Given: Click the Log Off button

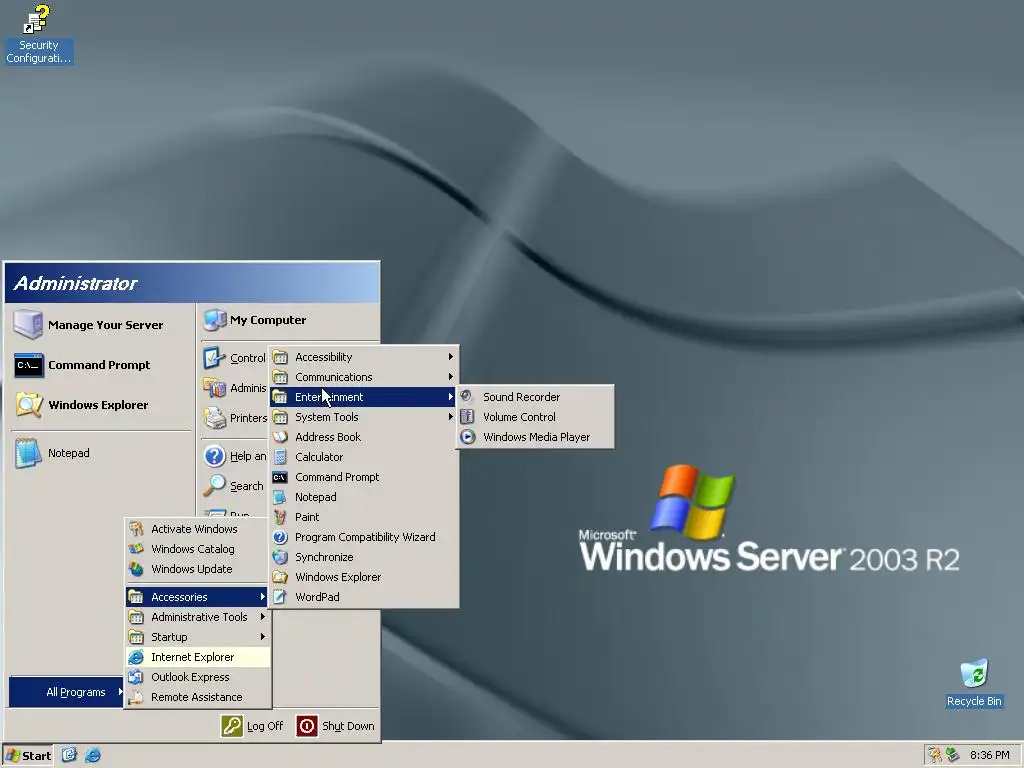Looking at the screenshot, I should [252, 726].
